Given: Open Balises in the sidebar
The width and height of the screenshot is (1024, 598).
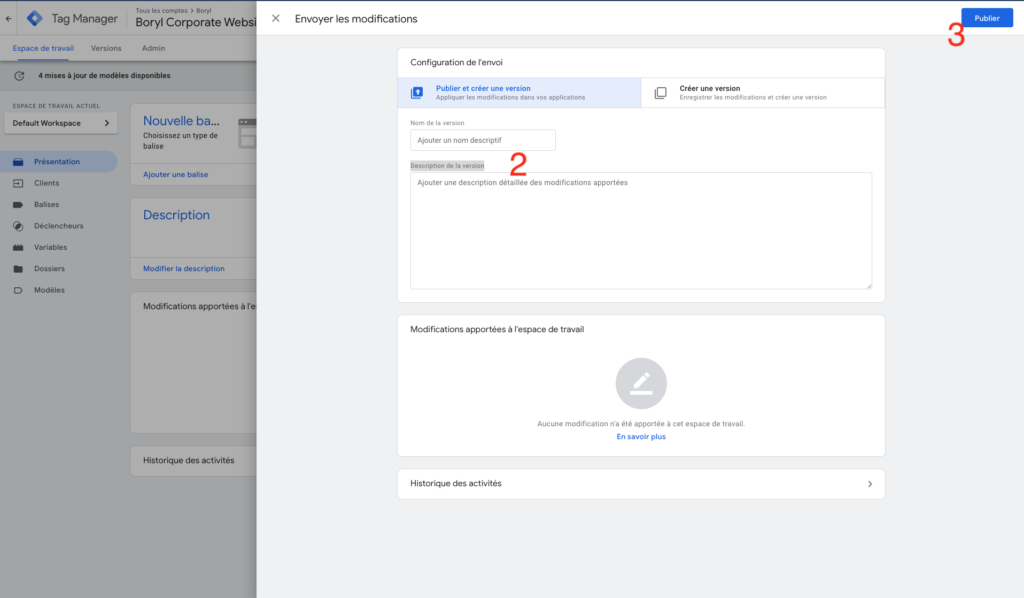Looking at the screenshot, I should (46, 205).
